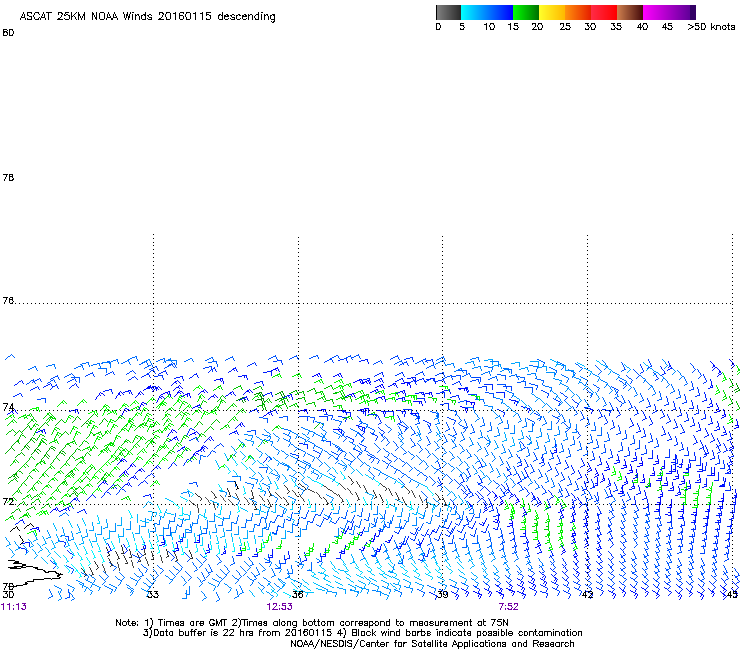Click the 'NOAA/NESDIS/Center for Satellite Applications and Research' credit
The image size is (740, 650).
point(432,644)
